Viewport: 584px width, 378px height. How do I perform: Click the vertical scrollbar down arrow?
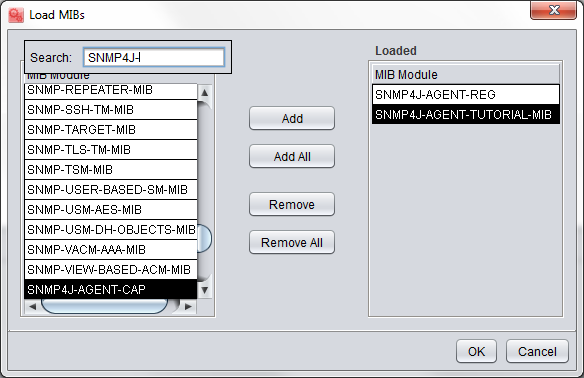pos(204,290)
